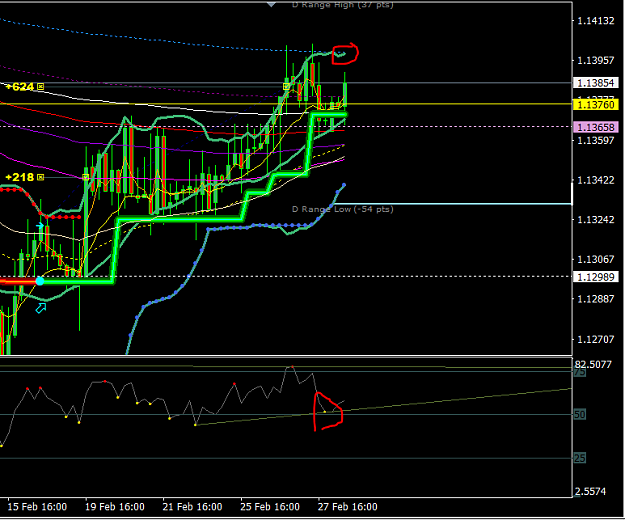Select the solid cyan right-pointing arrow
Image resolution: width=625 pixels, height=520 pixels.
(39, 226)
